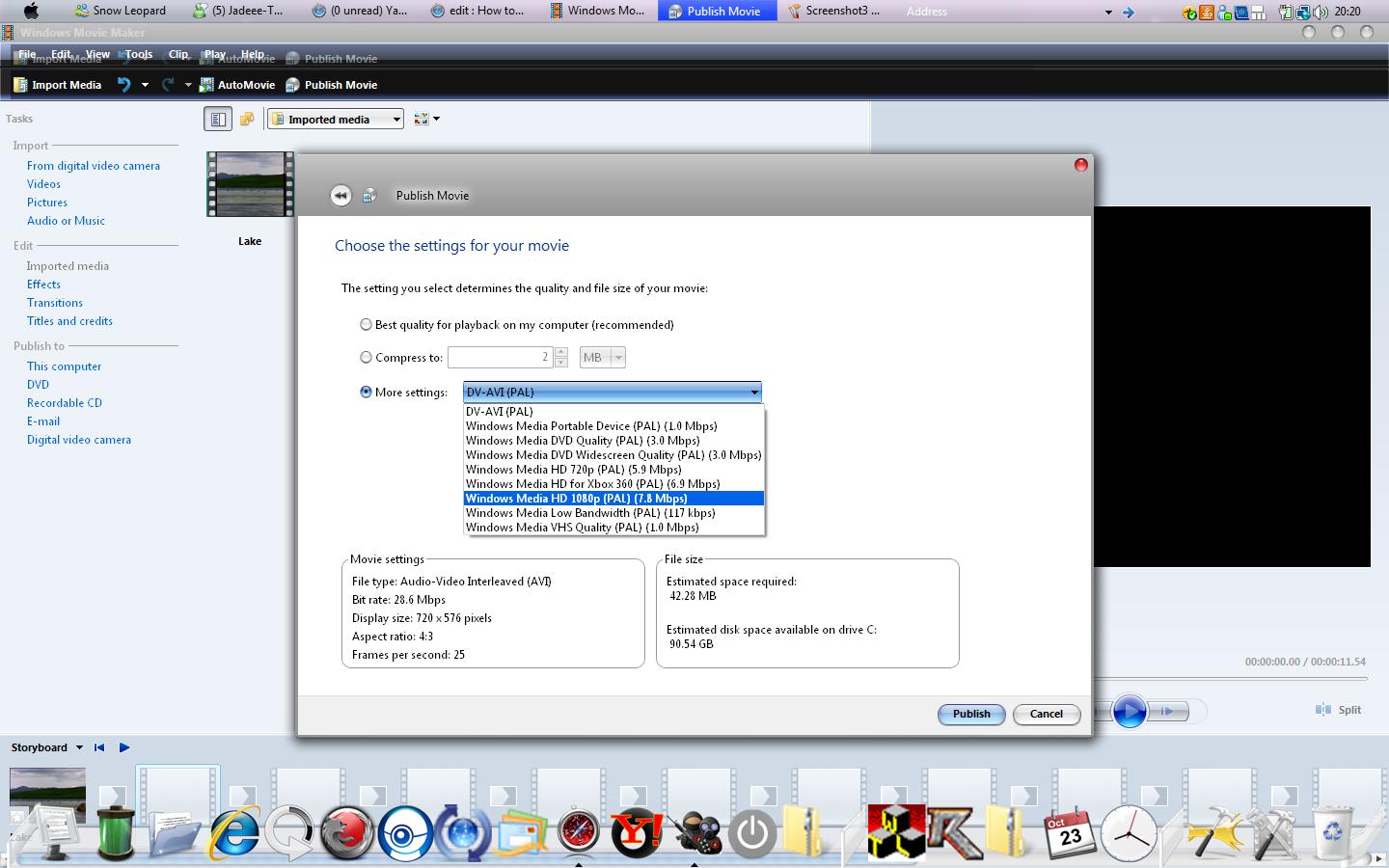Open the File menu
The image size is (1389, 868).
click(x=27, y=54)
